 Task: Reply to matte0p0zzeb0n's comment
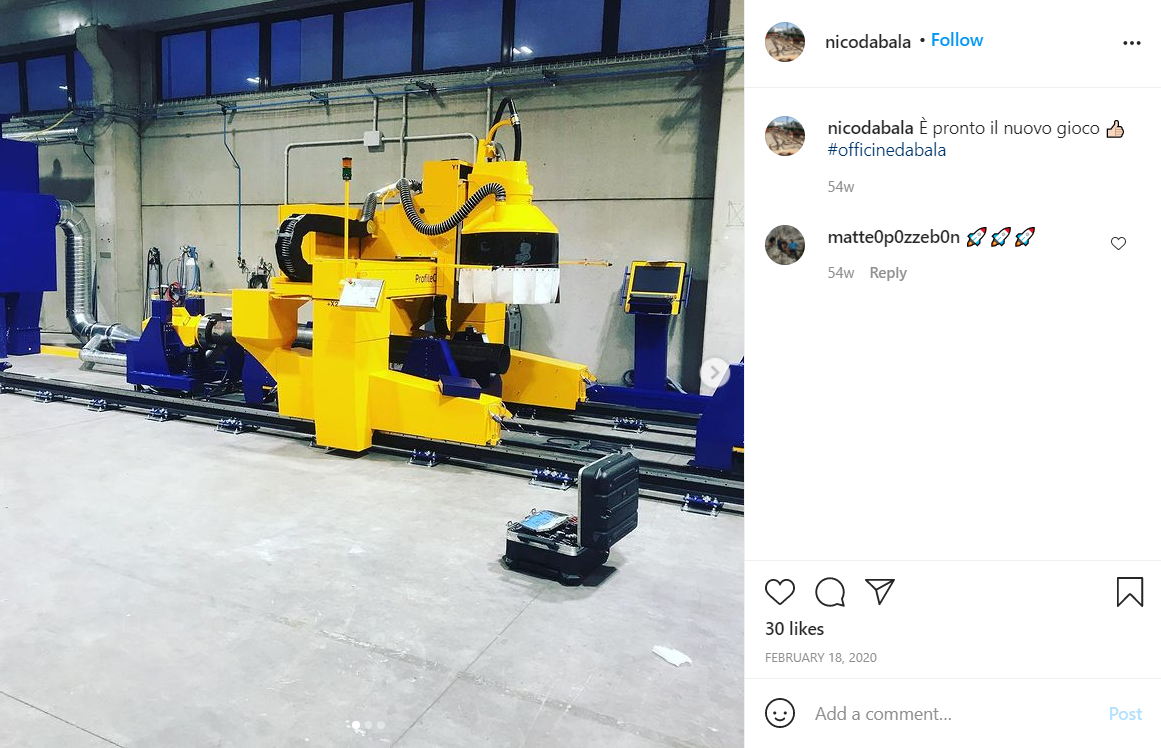point(888,273)
